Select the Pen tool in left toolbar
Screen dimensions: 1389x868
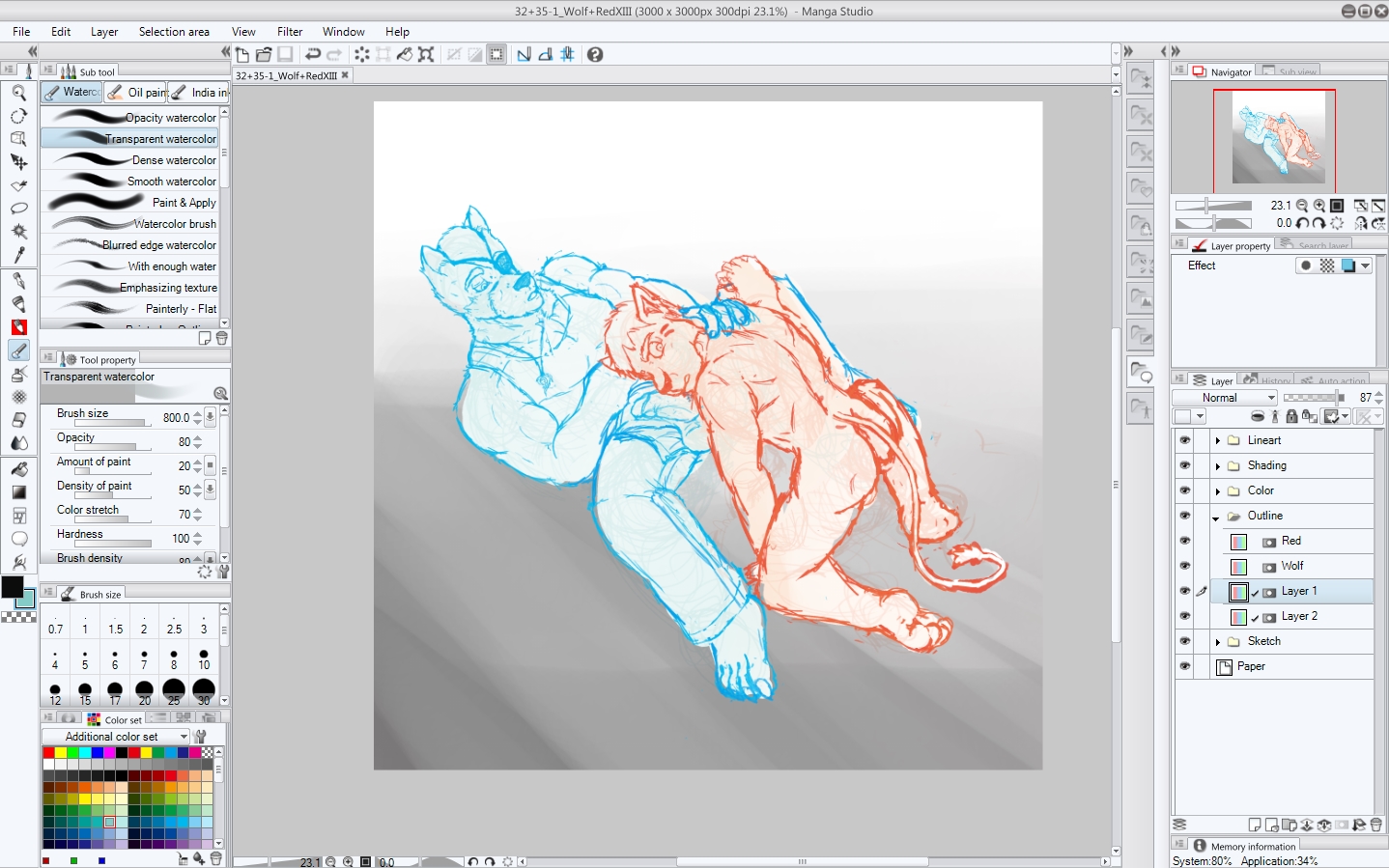pyautogui.click(x=18, y=280)
